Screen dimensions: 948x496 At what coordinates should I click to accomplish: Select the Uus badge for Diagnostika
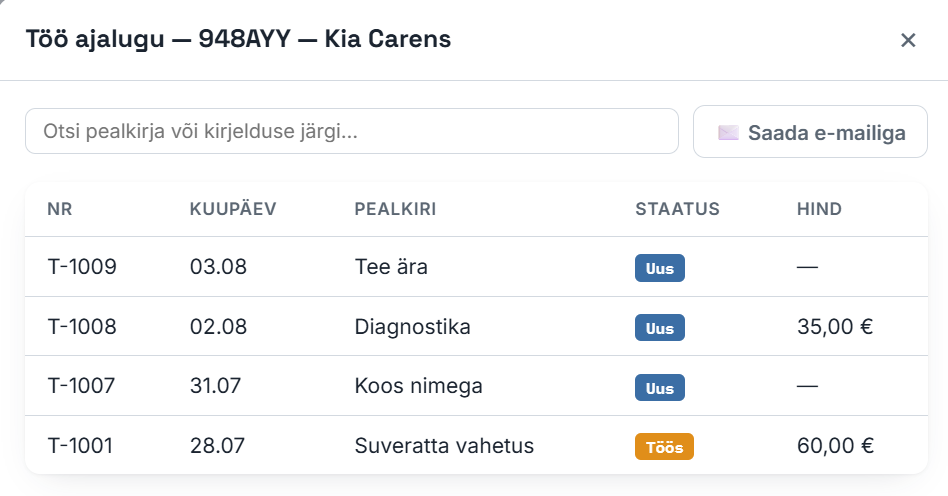660,328
